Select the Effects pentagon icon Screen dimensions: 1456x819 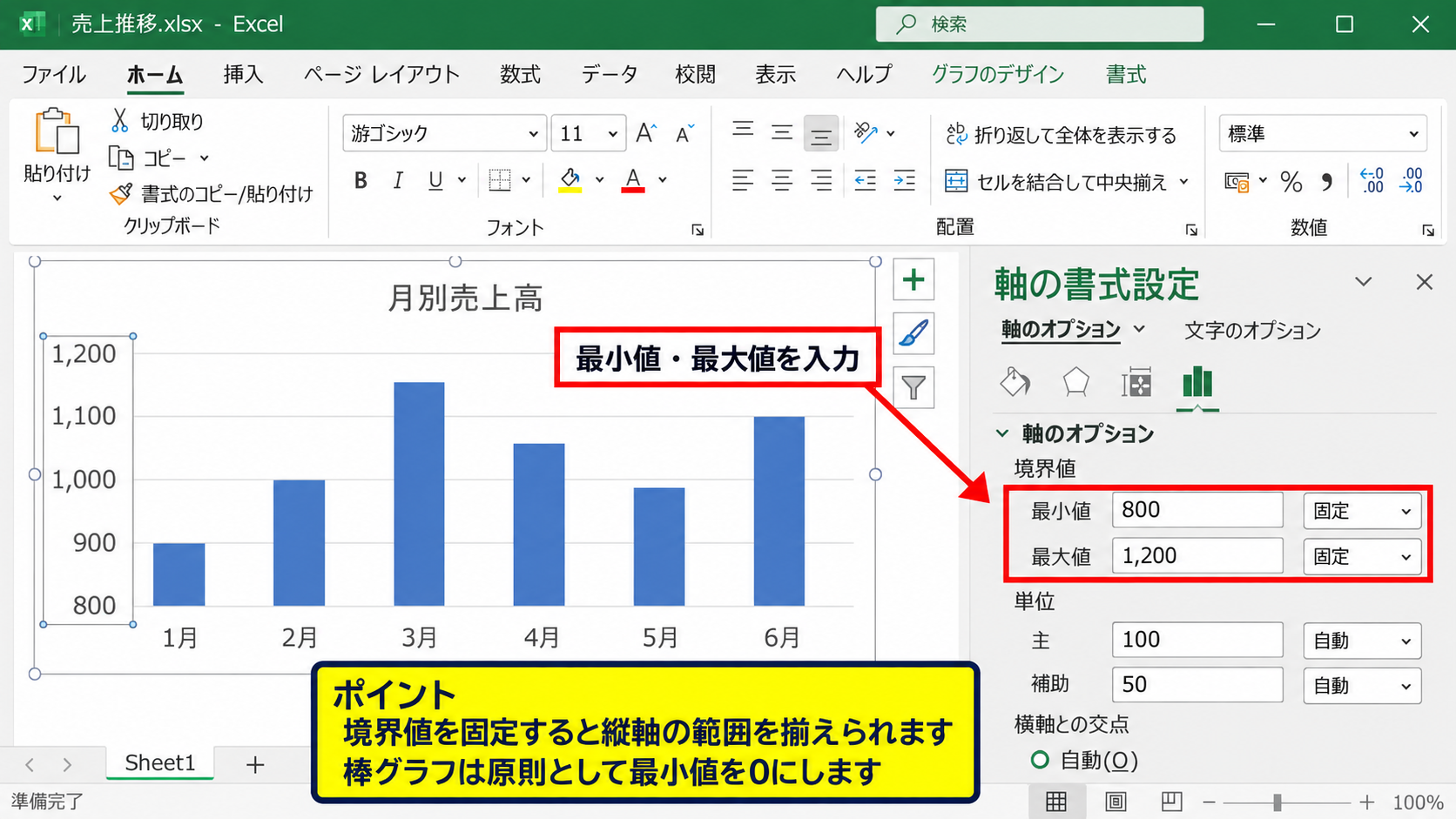coord(1076,382)
